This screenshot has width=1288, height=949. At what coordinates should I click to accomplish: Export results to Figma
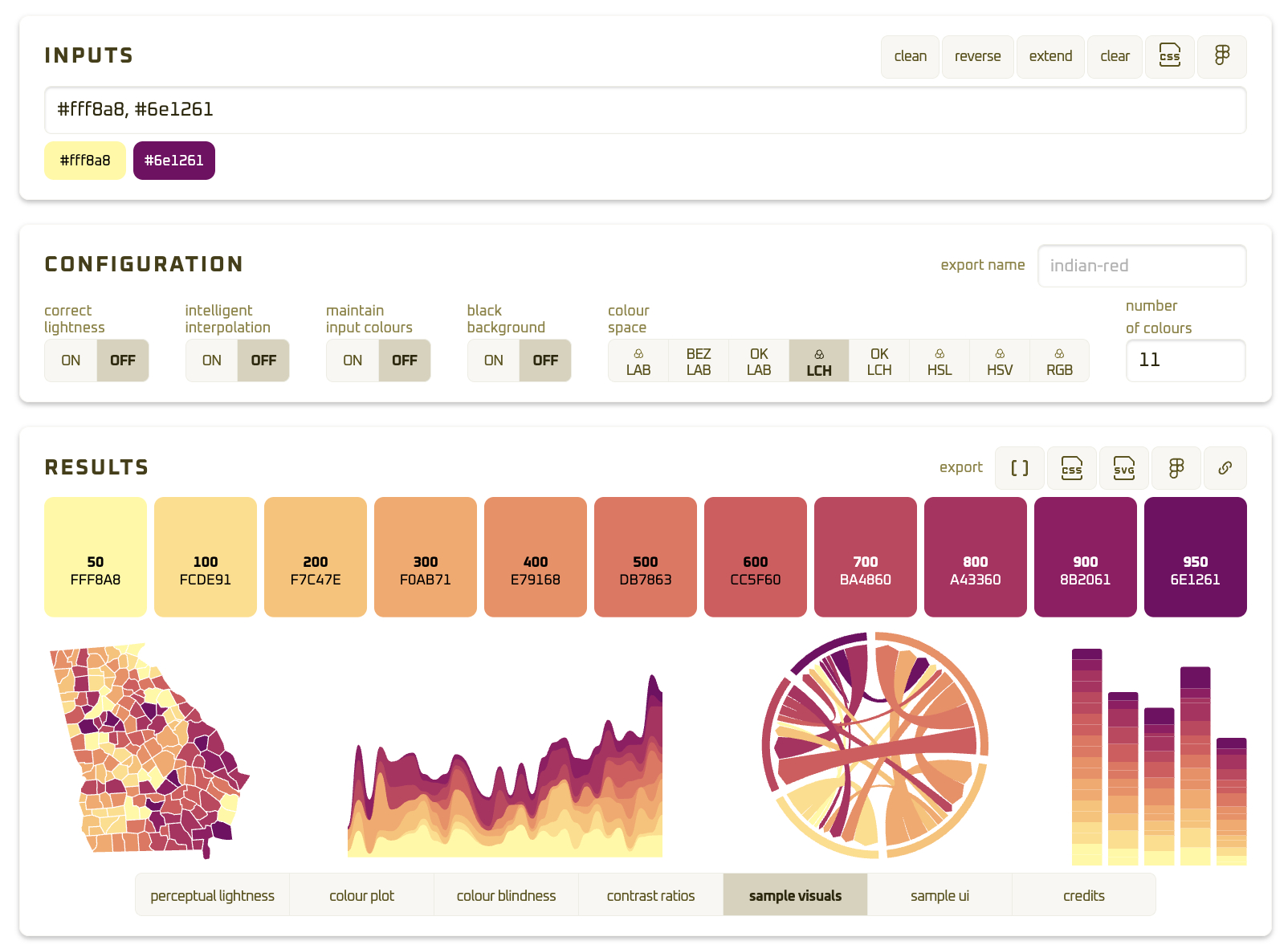pos(1176,468)
